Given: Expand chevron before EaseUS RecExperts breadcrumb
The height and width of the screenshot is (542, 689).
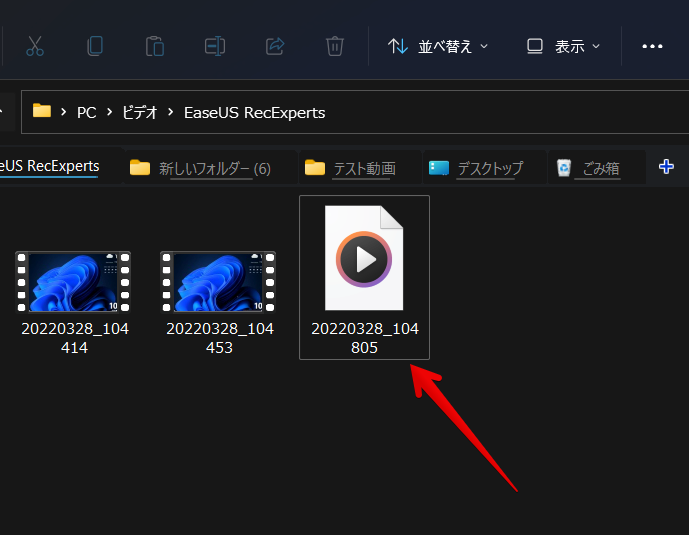Looking at the screenshot, I should tap(170, 112).
